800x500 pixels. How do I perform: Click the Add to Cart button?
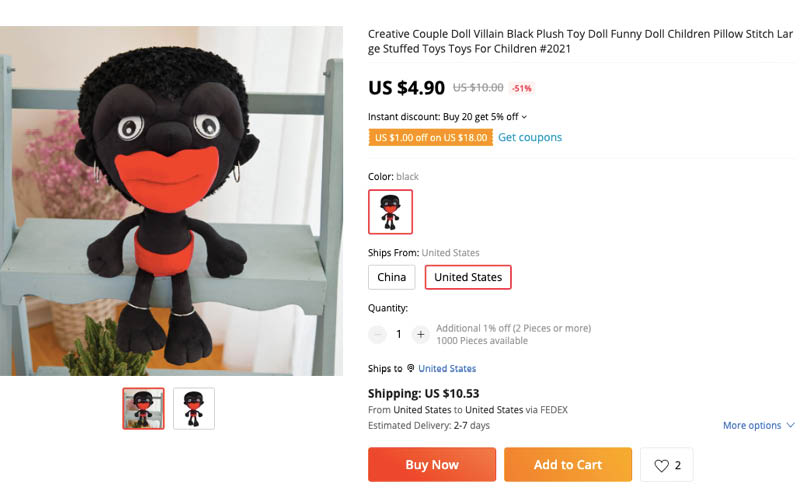[x=568, y=464]
